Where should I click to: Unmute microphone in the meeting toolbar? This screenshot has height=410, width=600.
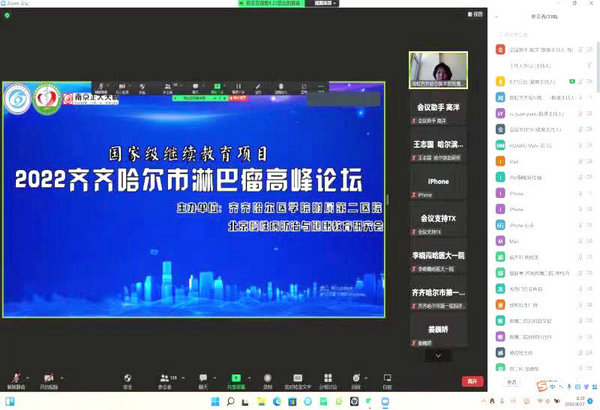tap(15, 378)
